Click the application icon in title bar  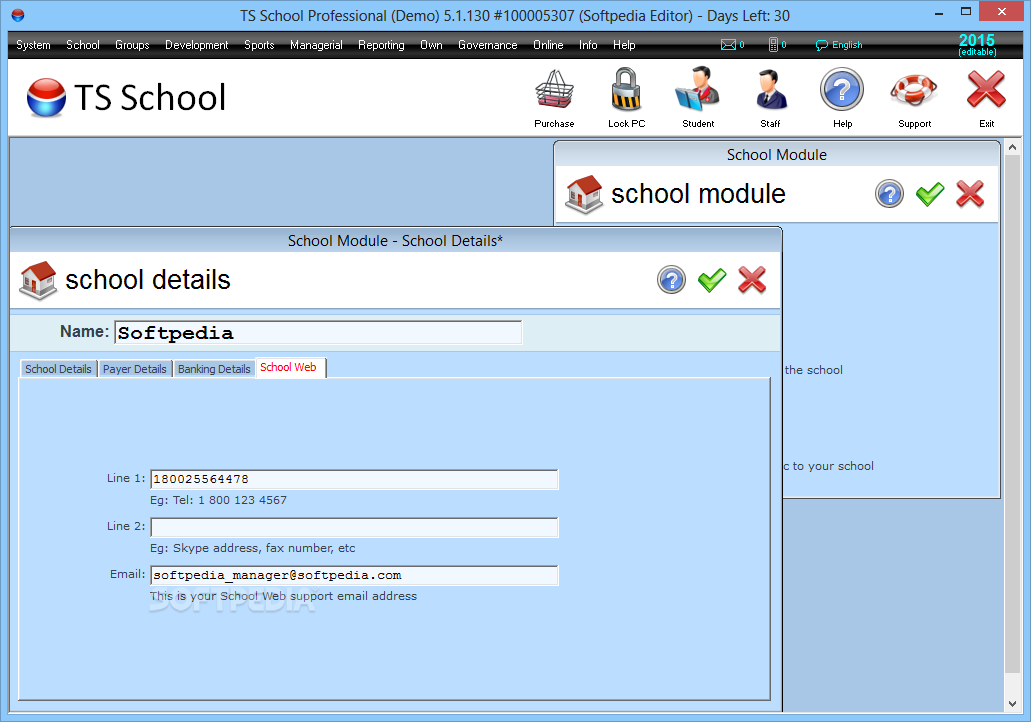pos(18,14)
